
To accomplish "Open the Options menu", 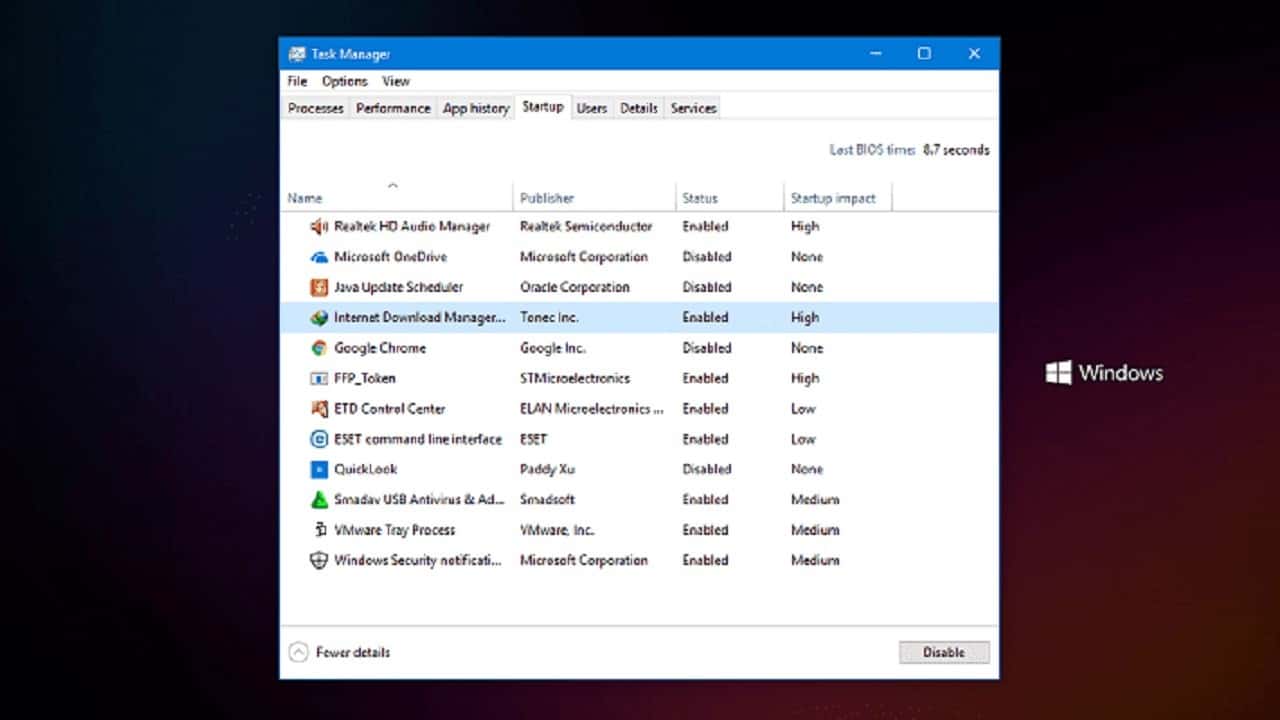I will 345,81.
